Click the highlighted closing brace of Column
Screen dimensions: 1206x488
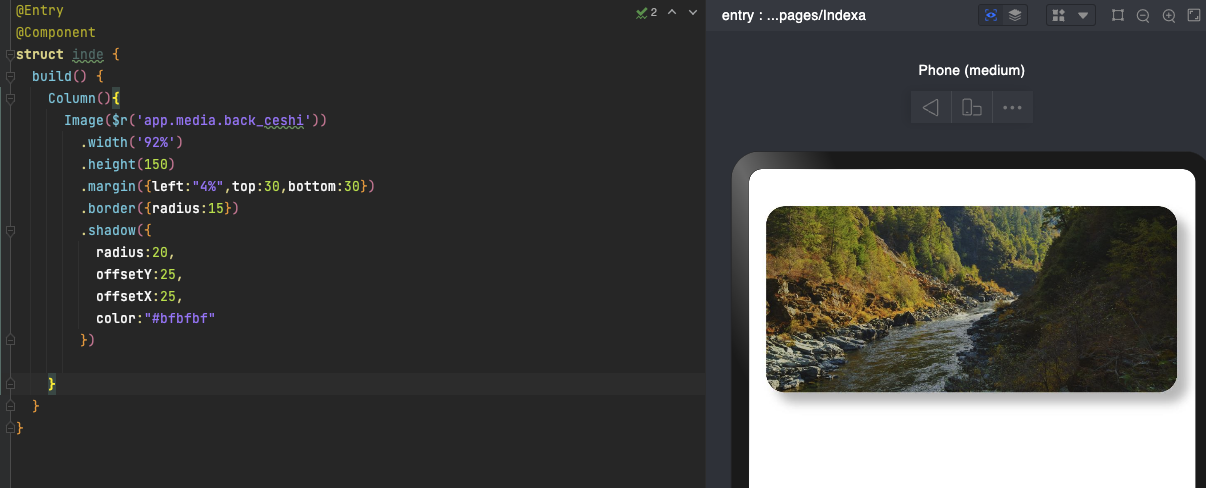tap(52, 385)
